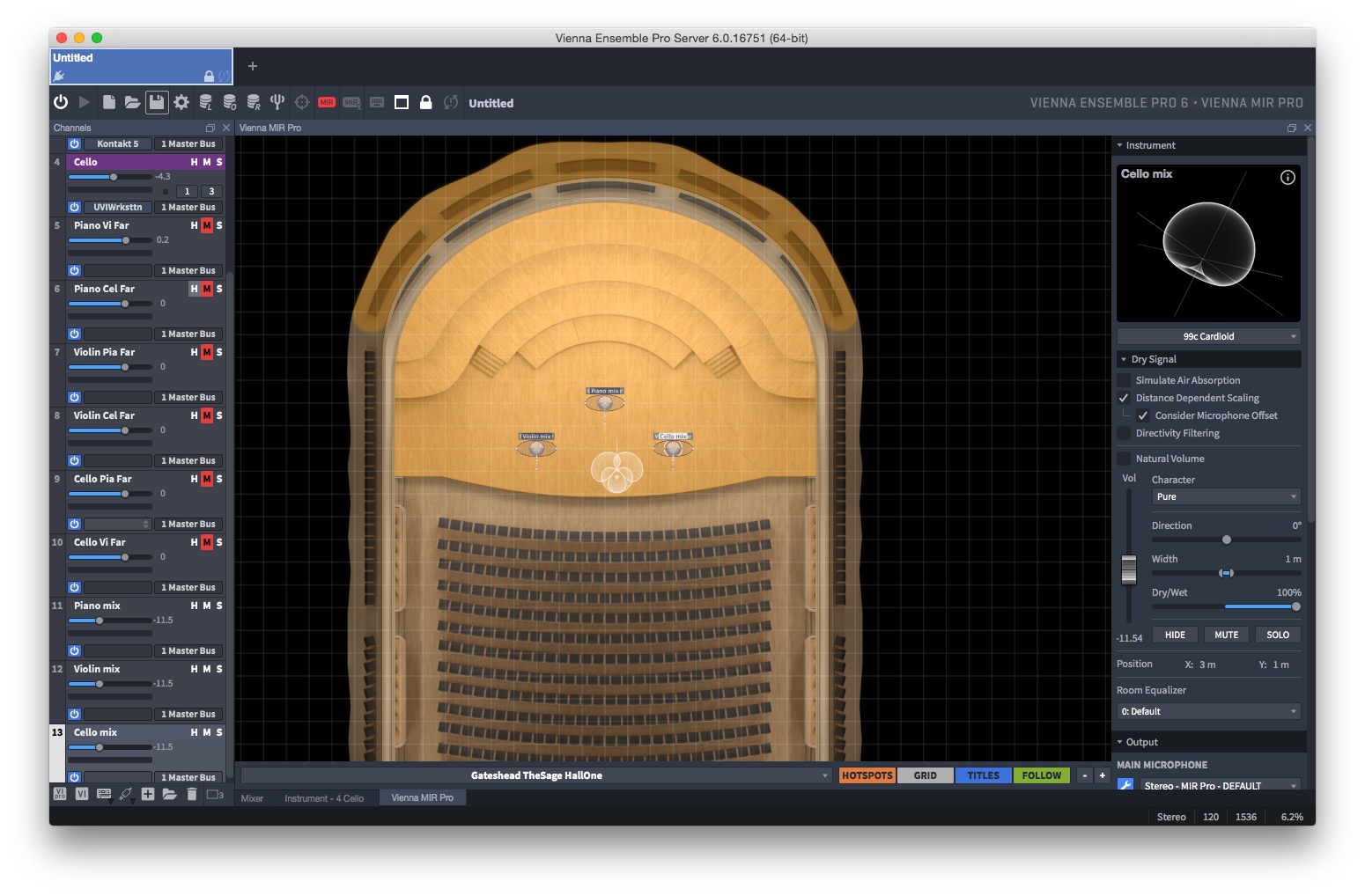This screenshot has height=896, width=1365.
Task: Click the SOLO button in Instrument panel
Action: coord(1278,635)
